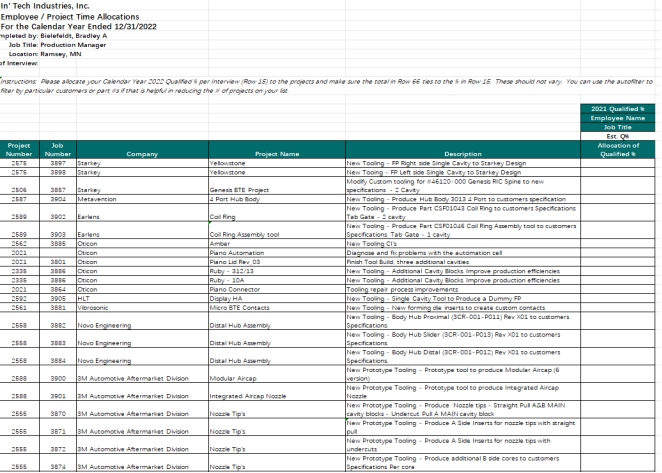Click job number 3898 cell

[58, 172]
